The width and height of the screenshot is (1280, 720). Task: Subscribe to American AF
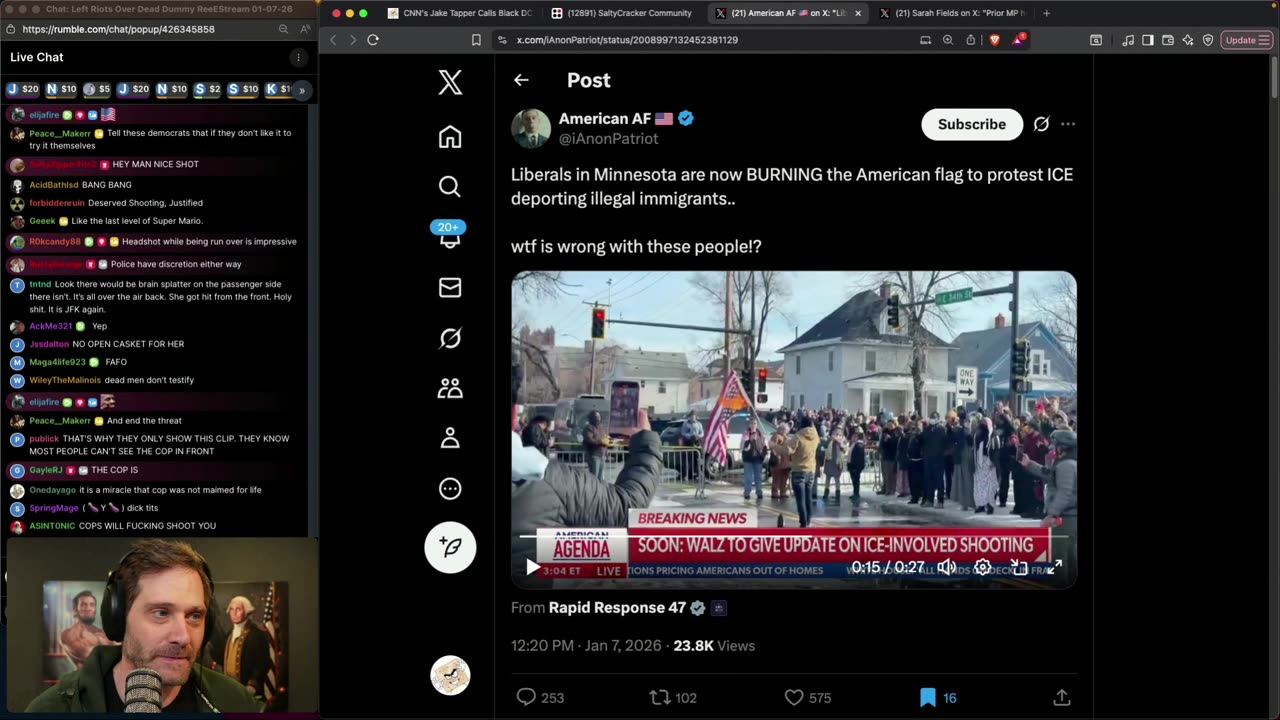(971, 124)
